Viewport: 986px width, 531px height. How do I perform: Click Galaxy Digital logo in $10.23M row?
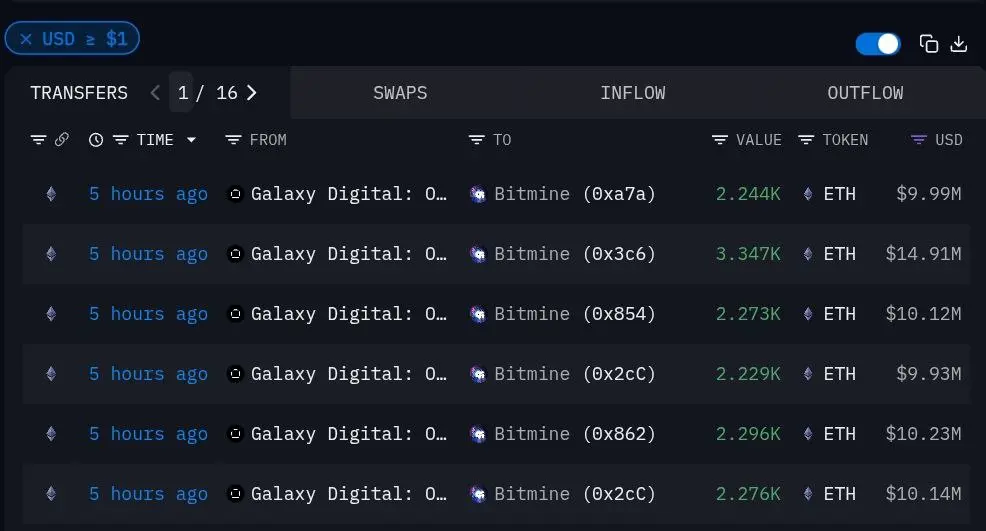point(235,434)
